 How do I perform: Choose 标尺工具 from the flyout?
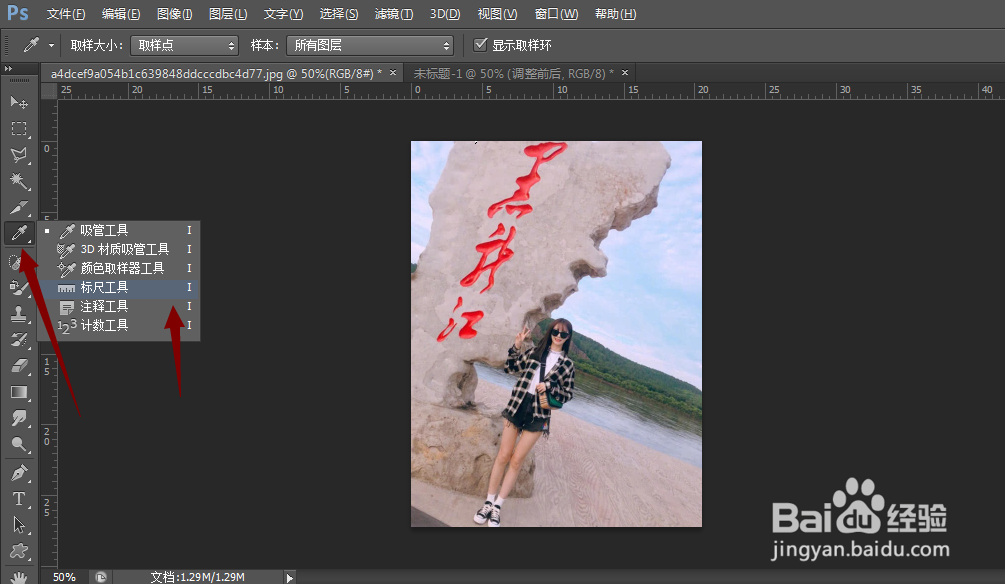(119, 287)
